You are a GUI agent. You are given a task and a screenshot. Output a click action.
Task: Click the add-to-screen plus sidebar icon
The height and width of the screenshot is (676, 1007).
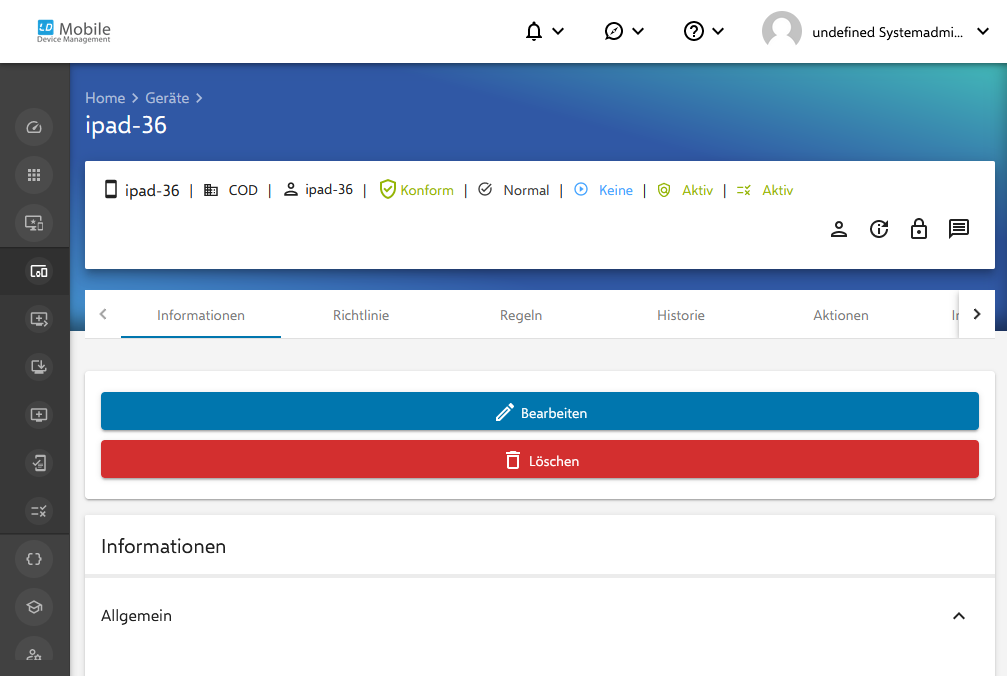point(39,415)
